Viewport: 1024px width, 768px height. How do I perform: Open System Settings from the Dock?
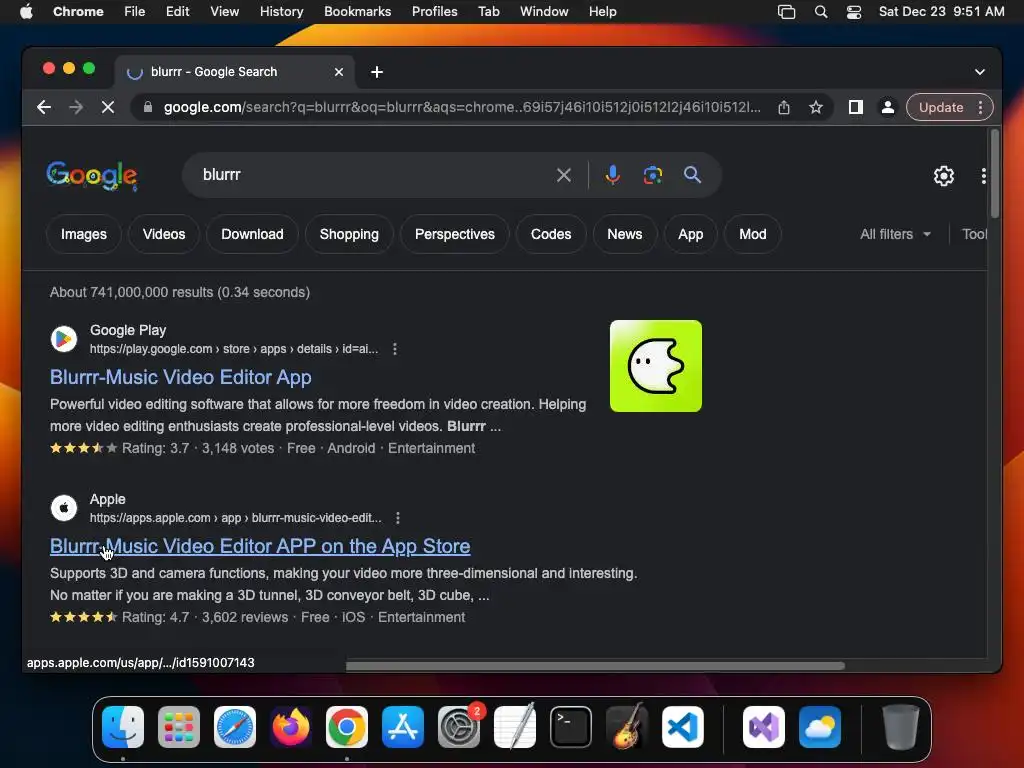pyautogui.click(x=458, y=727)
